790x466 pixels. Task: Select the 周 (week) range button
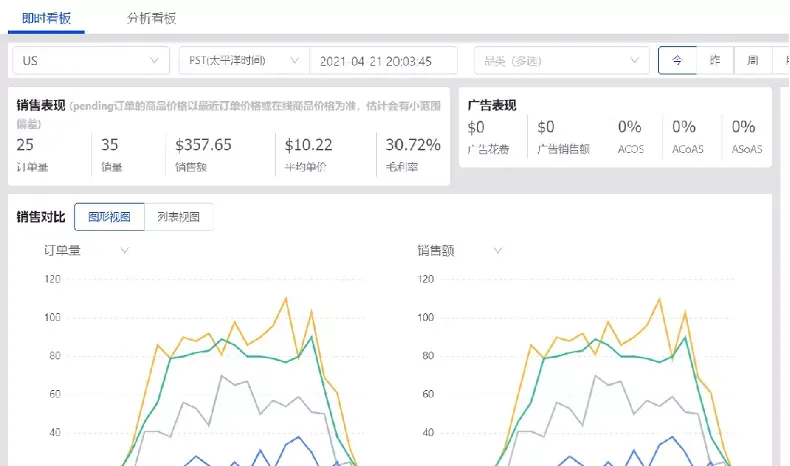point(753,60)
